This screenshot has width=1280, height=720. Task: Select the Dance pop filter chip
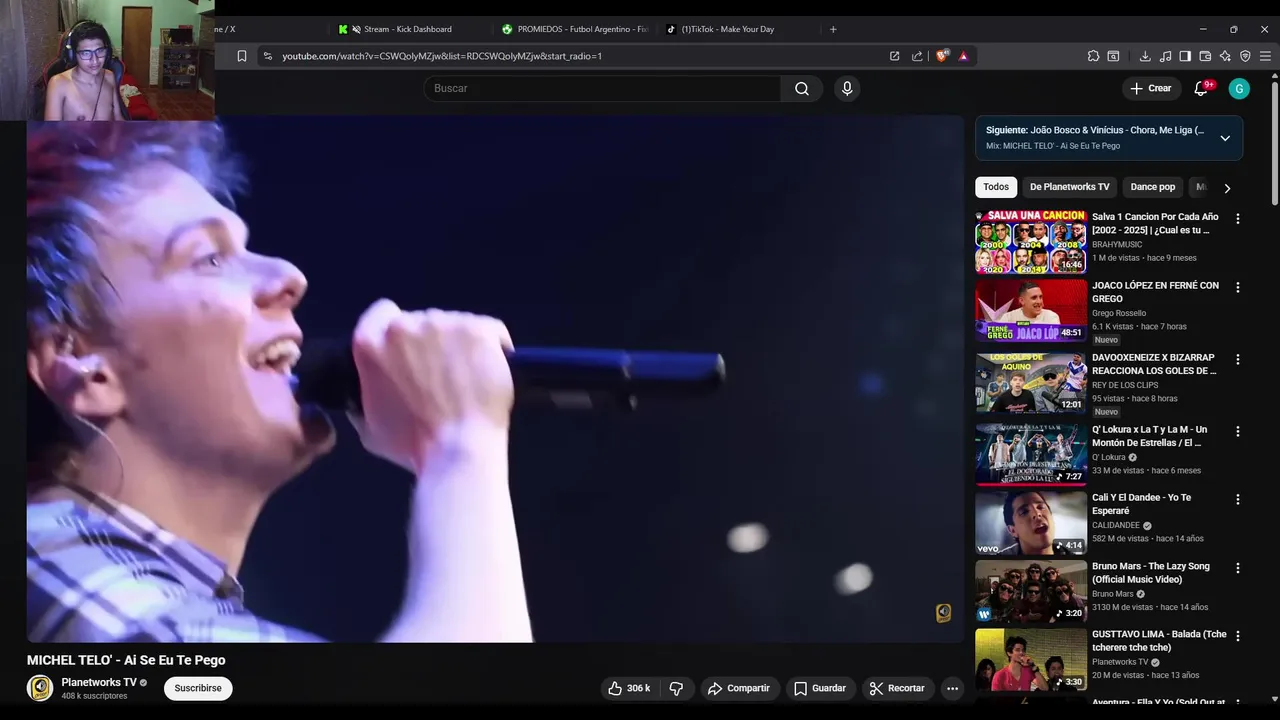click(1152, 187)
